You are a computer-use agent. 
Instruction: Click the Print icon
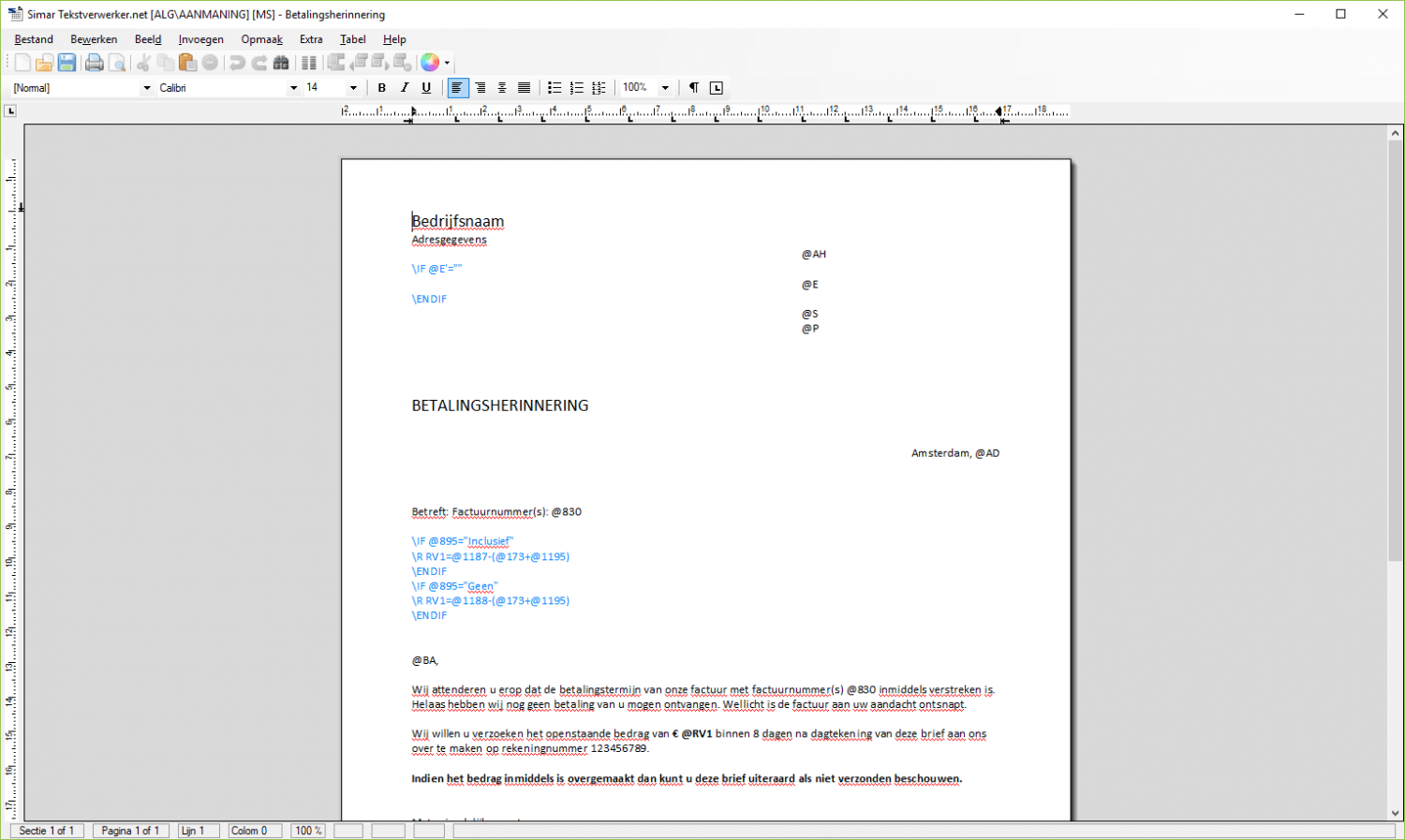click(x=94, y=63)
